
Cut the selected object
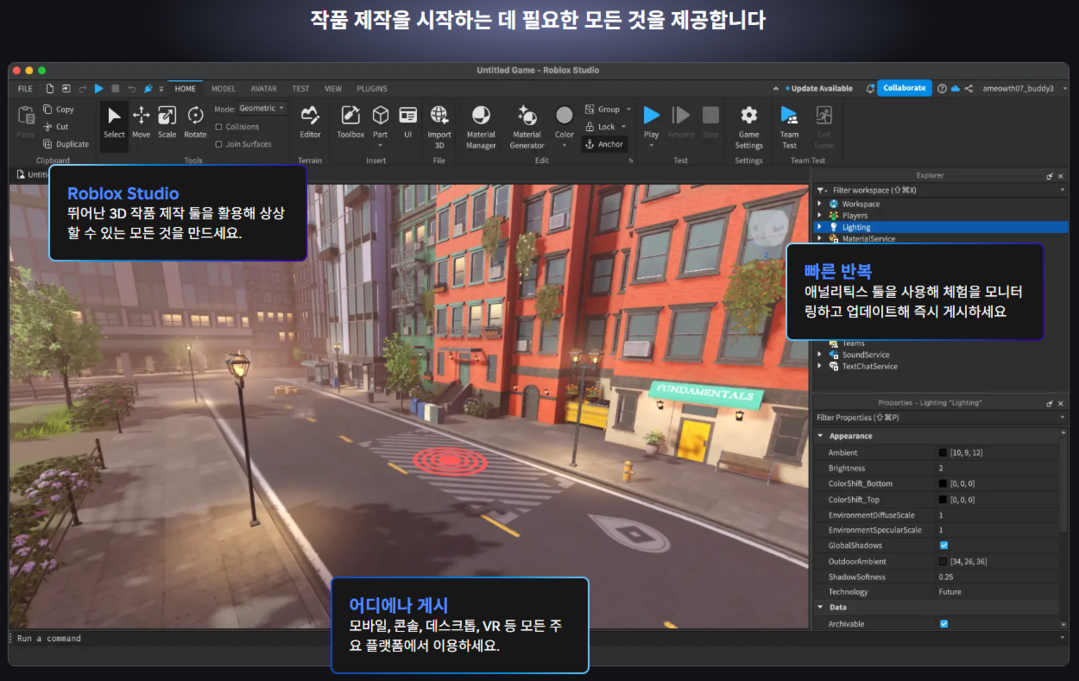point(56,127)
